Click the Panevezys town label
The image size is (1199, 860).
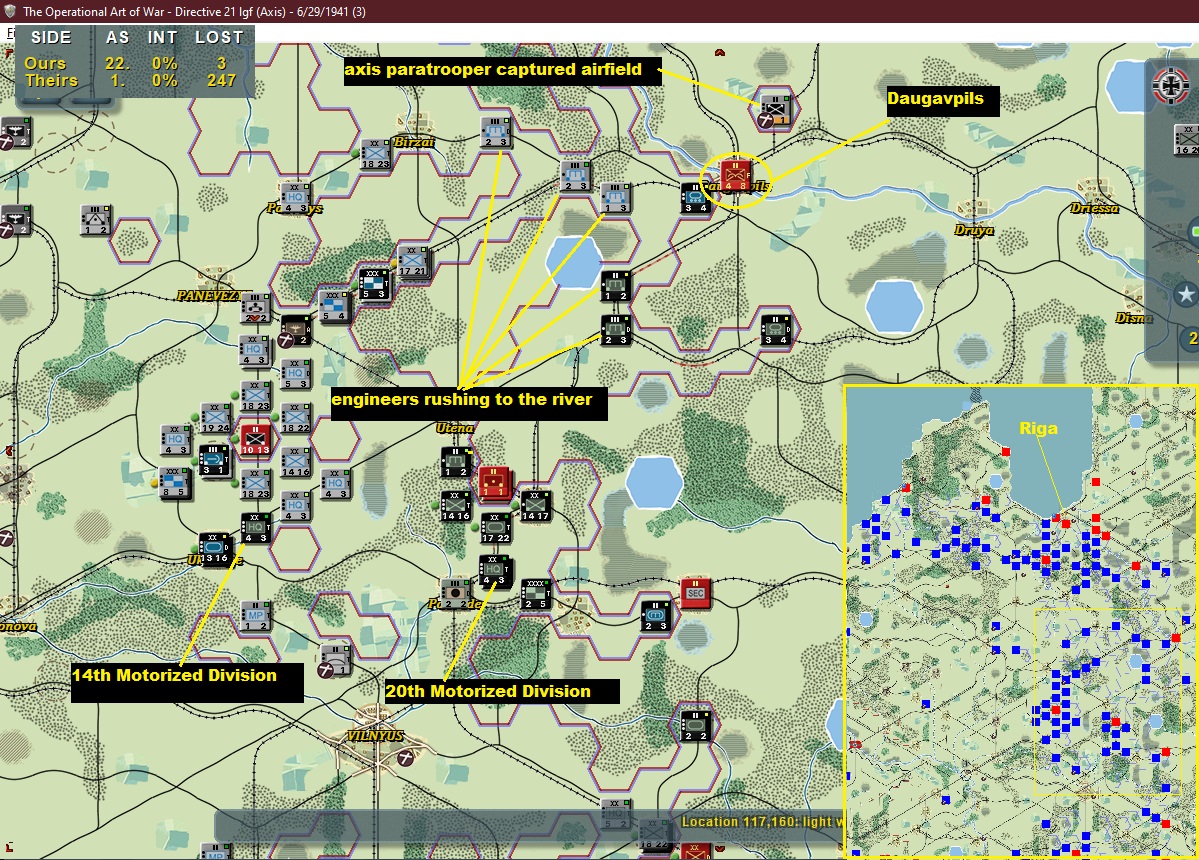click(x=210, y=295)
